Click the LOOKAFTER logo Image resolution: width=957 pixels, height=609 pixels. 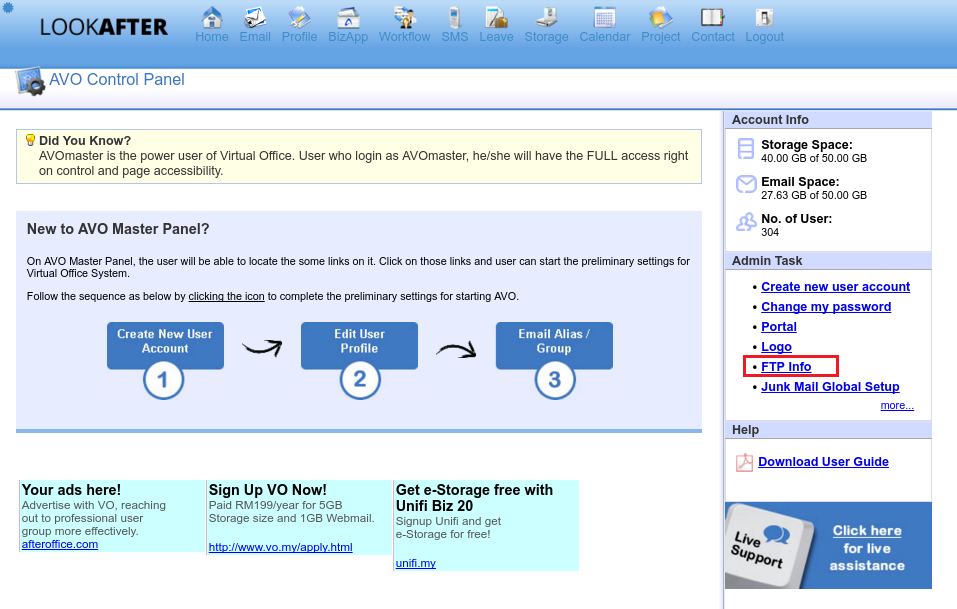click(103, 27)
